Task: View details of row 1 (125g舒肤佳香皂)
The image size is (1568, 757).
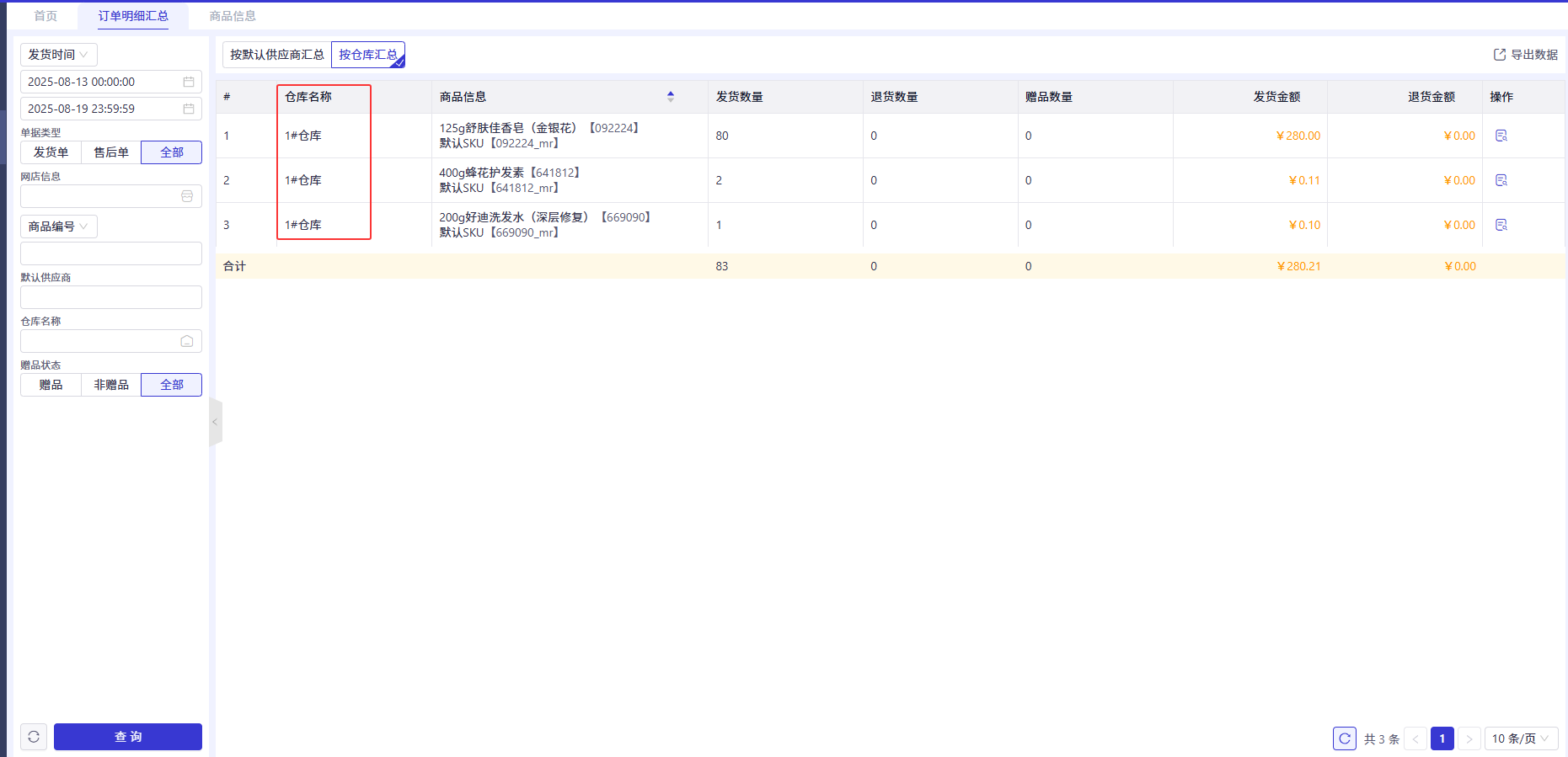Action: pyautogui.click(x=1501, y=136)
